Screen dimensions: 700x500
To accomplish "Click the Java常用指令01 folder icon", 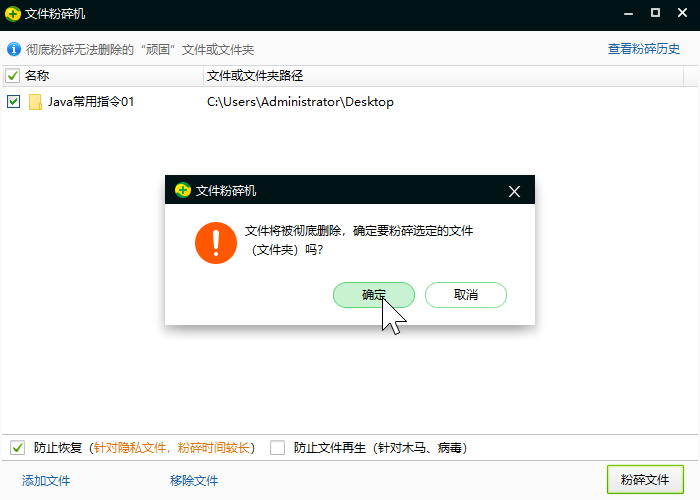I will coord(35,102).
